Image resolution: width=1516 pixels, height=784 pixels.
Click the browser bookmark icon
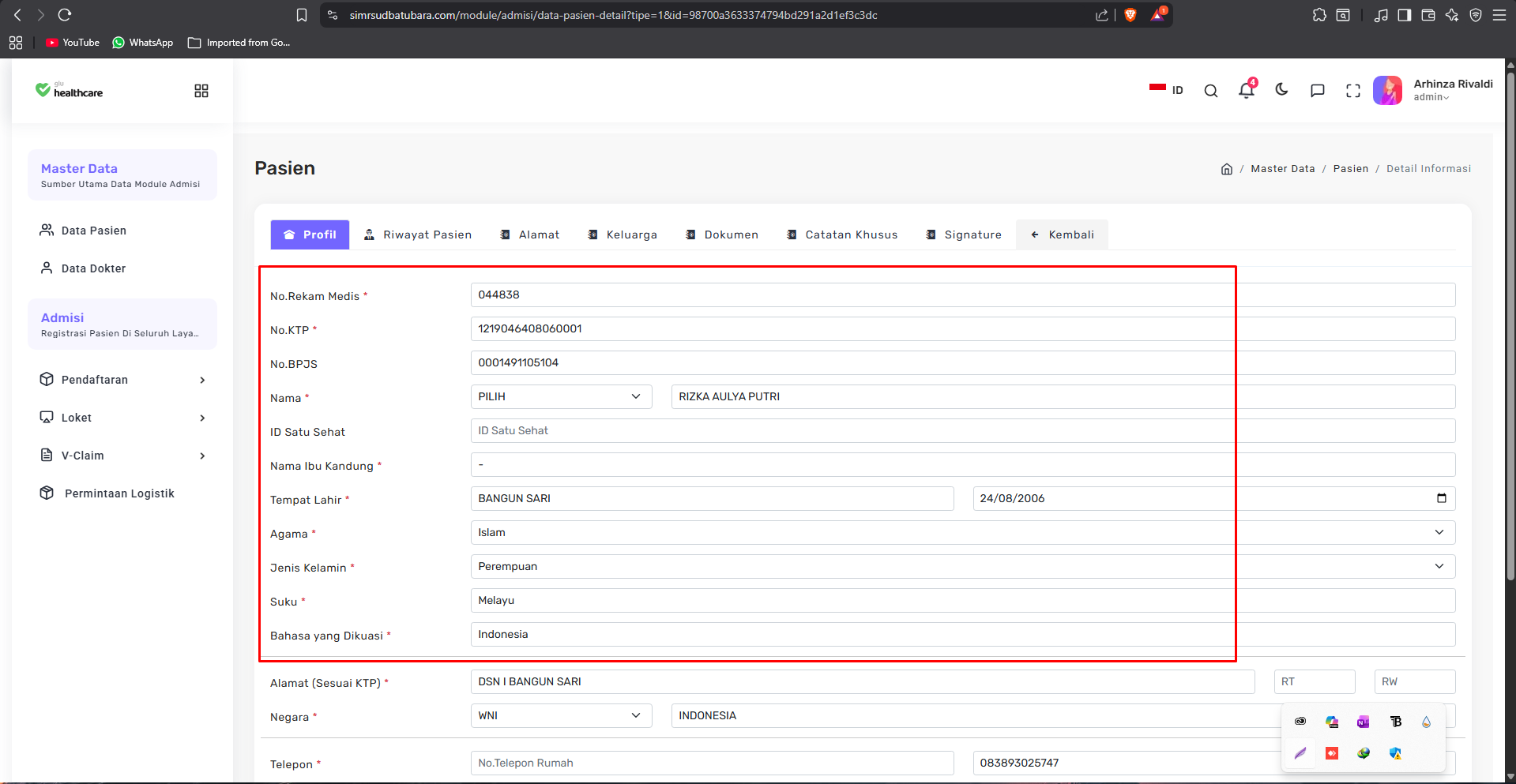302,15
